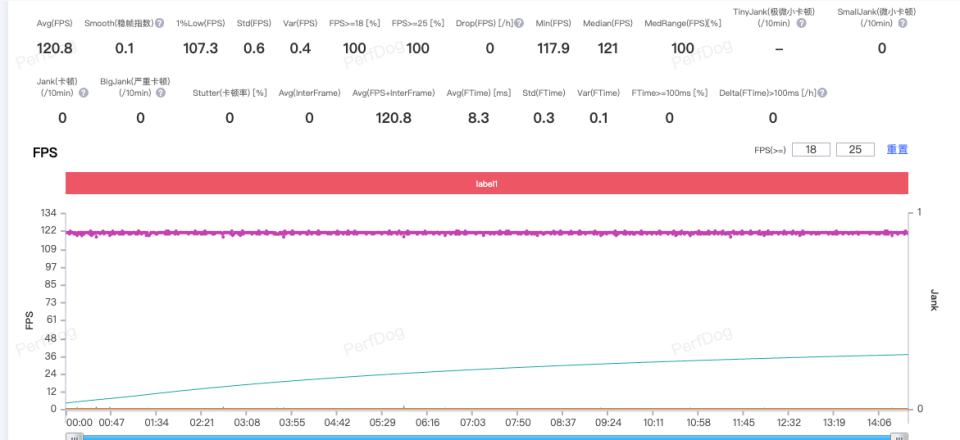Screen dimensions: 960x440
Task: Show TinyJank(极微小卡顿) help tooltip icon
Action: pyautogui.click(x=801, y=23)
